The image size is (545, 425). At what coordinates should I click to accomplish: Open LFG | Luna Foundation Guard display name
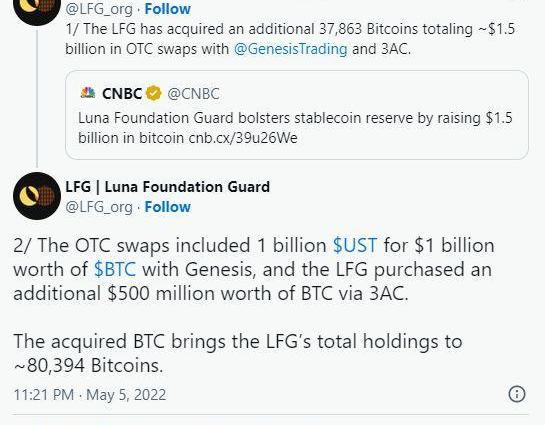coord(168,187)
